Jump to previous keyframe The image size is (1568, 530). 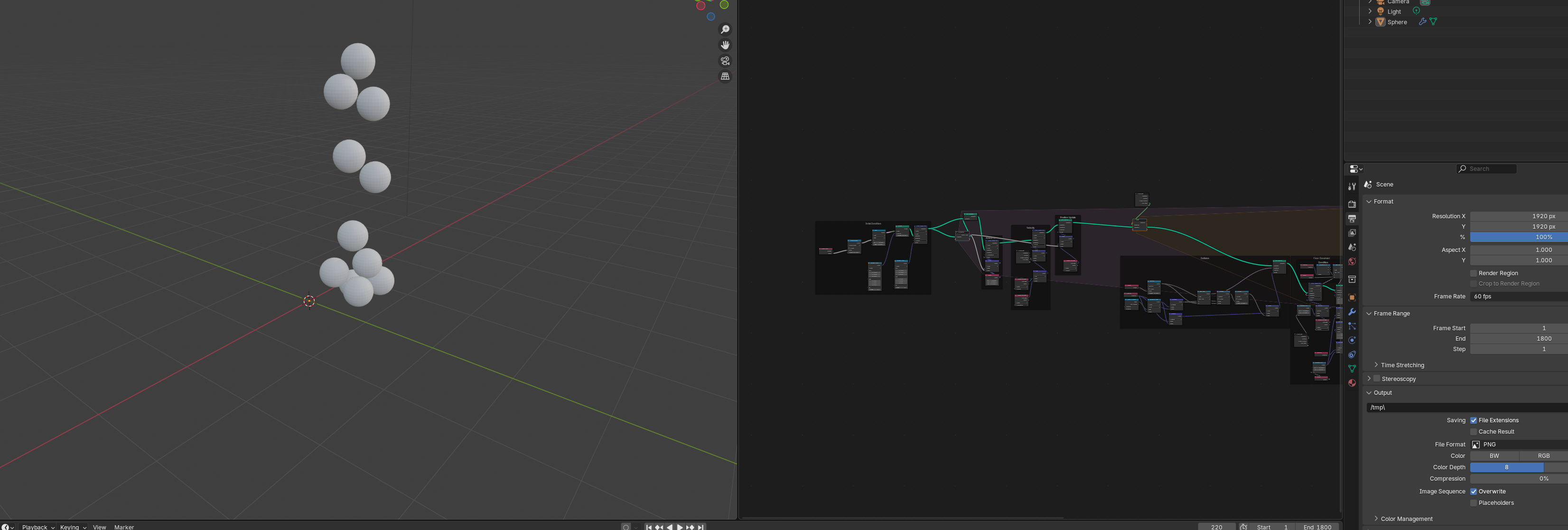[x=659, y=527]
